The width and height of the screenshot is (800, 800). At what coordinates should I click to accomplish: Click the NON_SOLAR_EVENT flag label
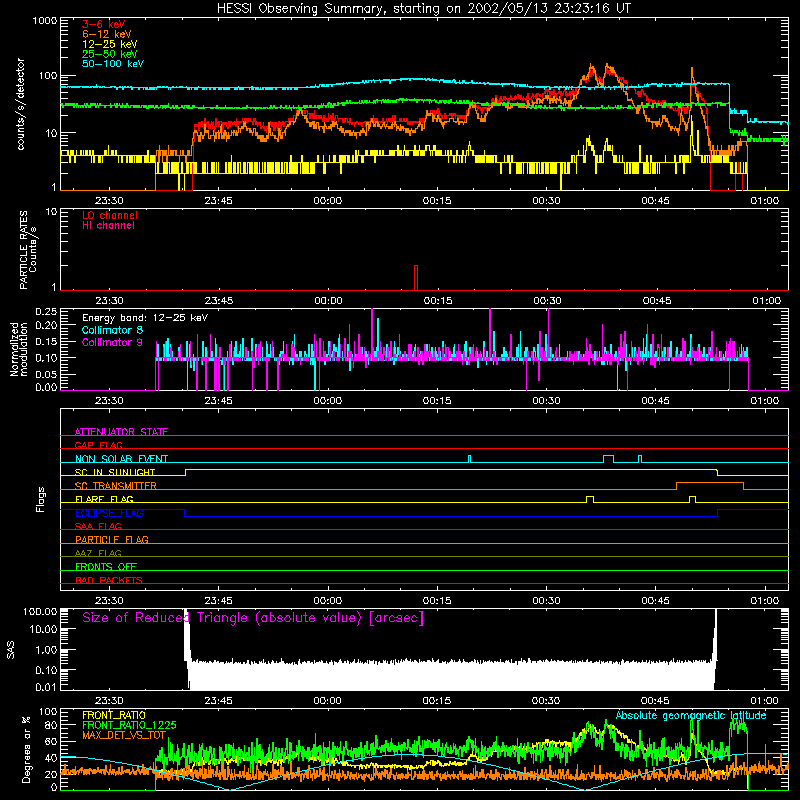tap(121, 459)
